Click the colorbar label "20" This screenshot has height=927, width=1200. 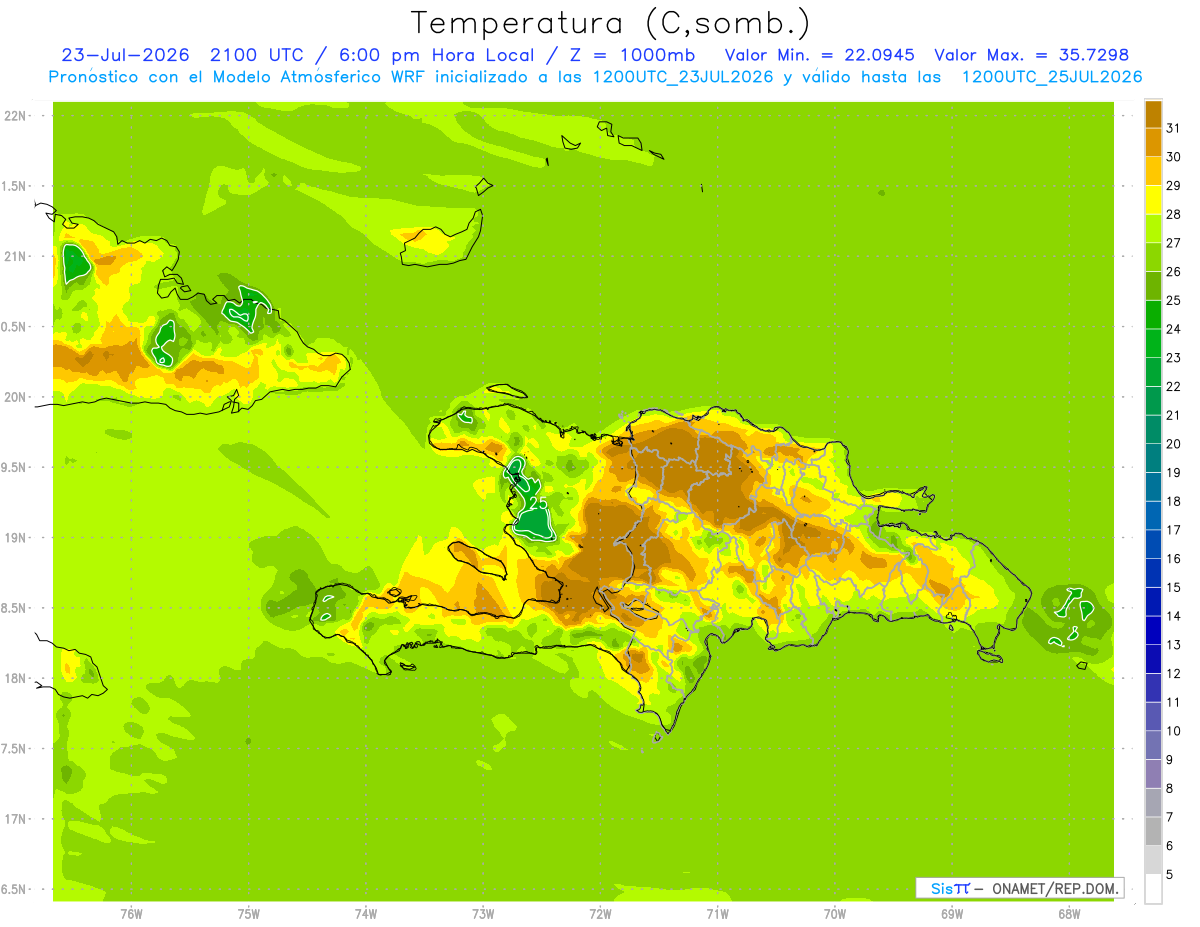point(1173,444)
